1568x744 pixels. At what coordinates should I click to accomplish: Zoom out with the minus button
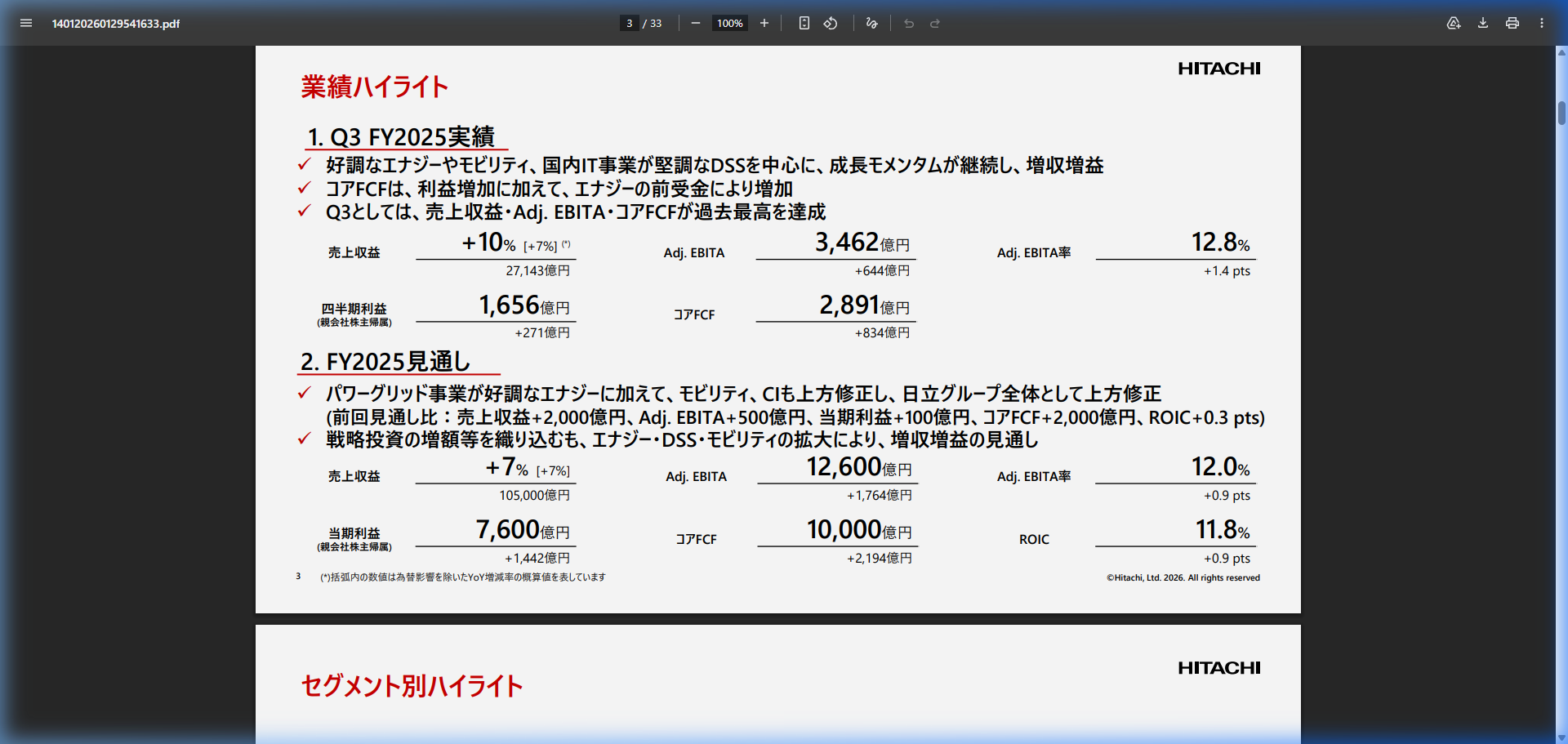click(696, 24)
